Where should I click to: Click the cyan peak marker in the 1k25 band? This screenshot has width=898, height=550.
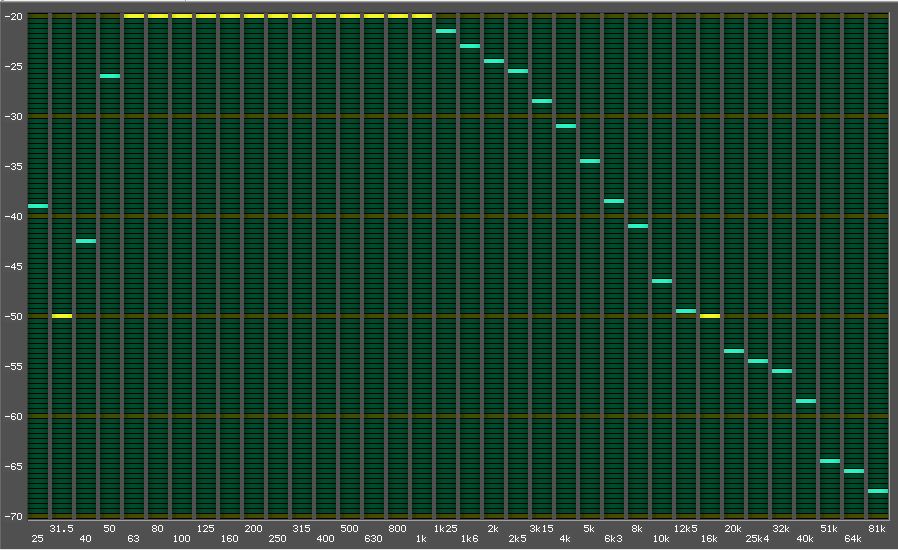tap(446, 31)
